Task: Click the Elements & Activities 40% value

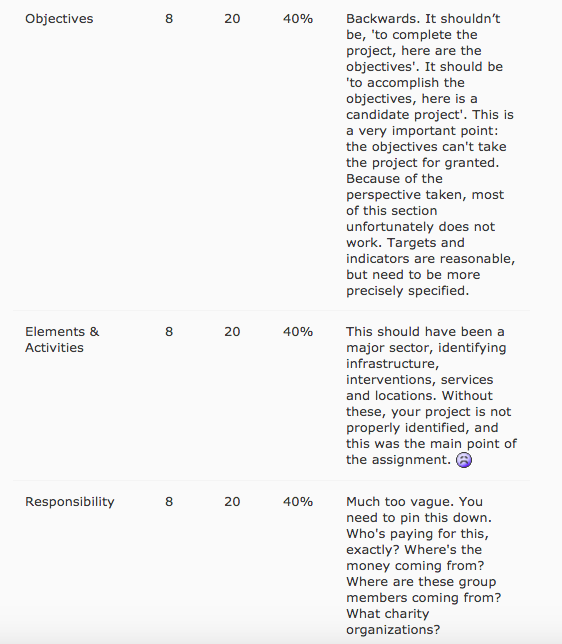Action: (x=298, y=332)
